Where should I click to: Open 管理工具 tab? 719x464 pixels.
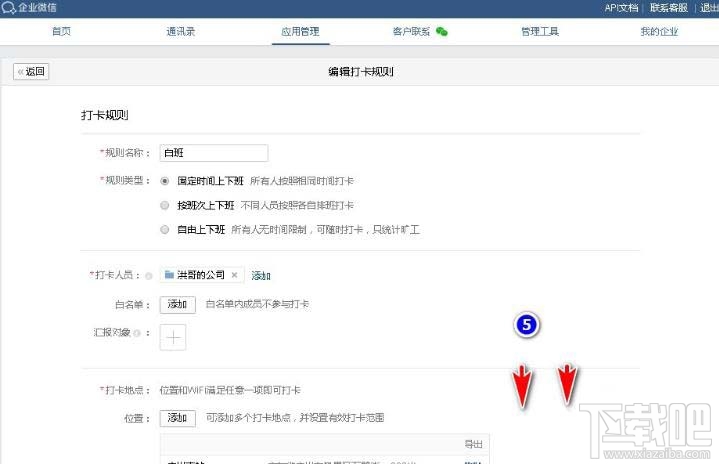click(540, 31)
